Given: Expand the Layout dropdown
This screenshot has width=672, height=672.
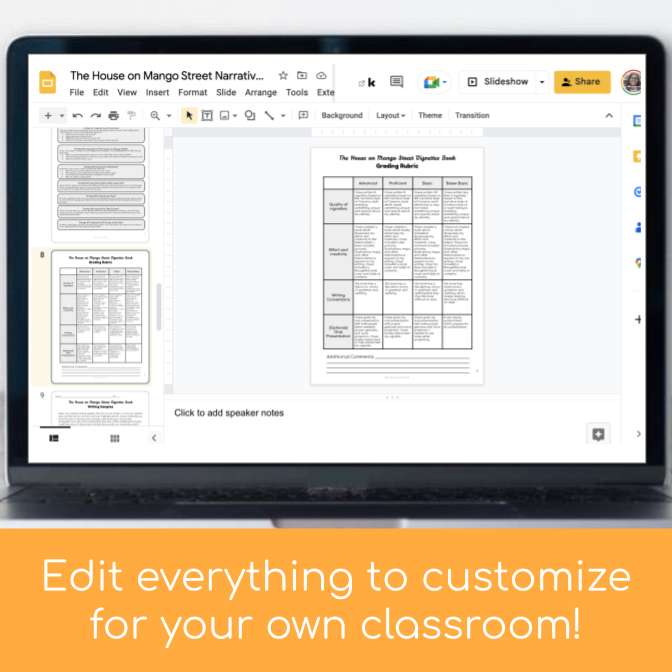Looking at the screenshot, I should pyautogui.click(x=390, y=116).
